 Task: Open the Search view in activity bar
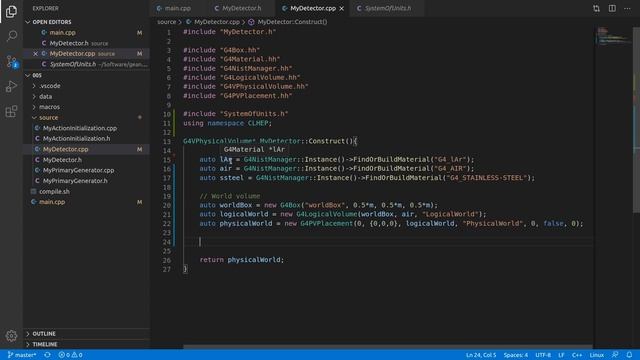11,36
